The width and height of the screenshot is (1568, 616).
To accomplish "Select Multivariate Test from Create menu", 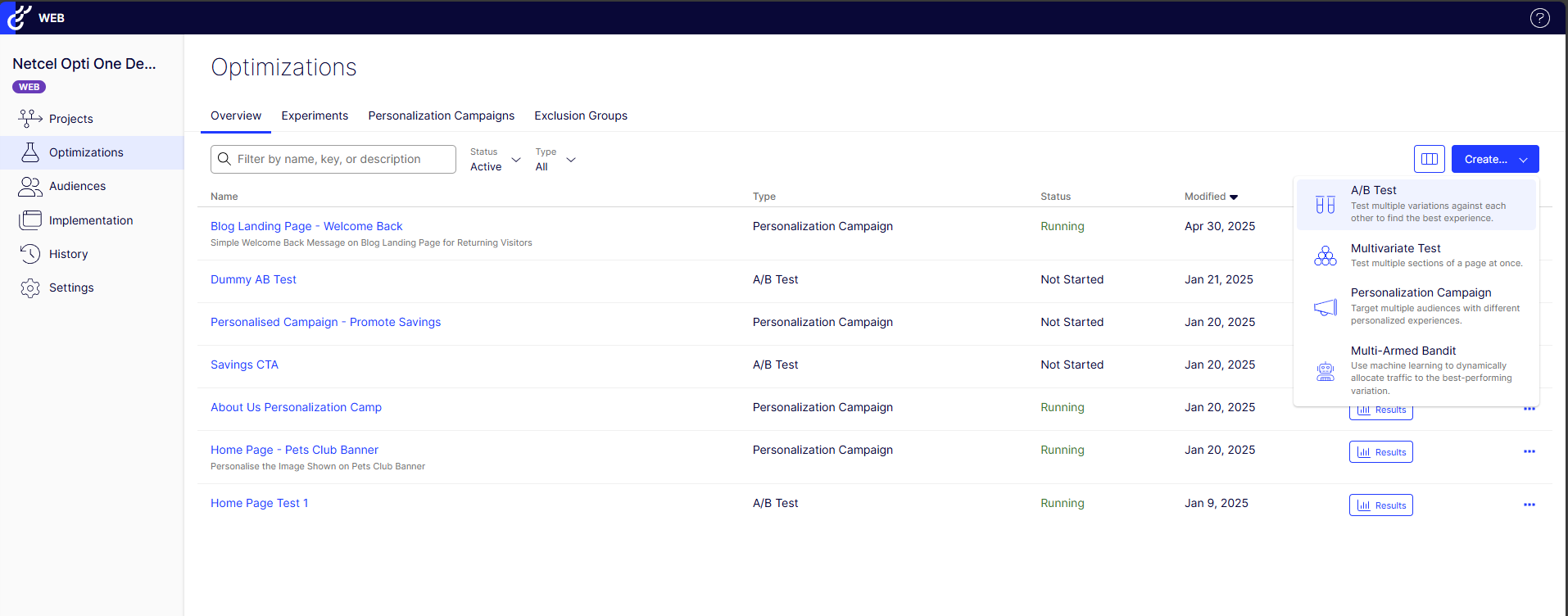I will click(1416, 255).
